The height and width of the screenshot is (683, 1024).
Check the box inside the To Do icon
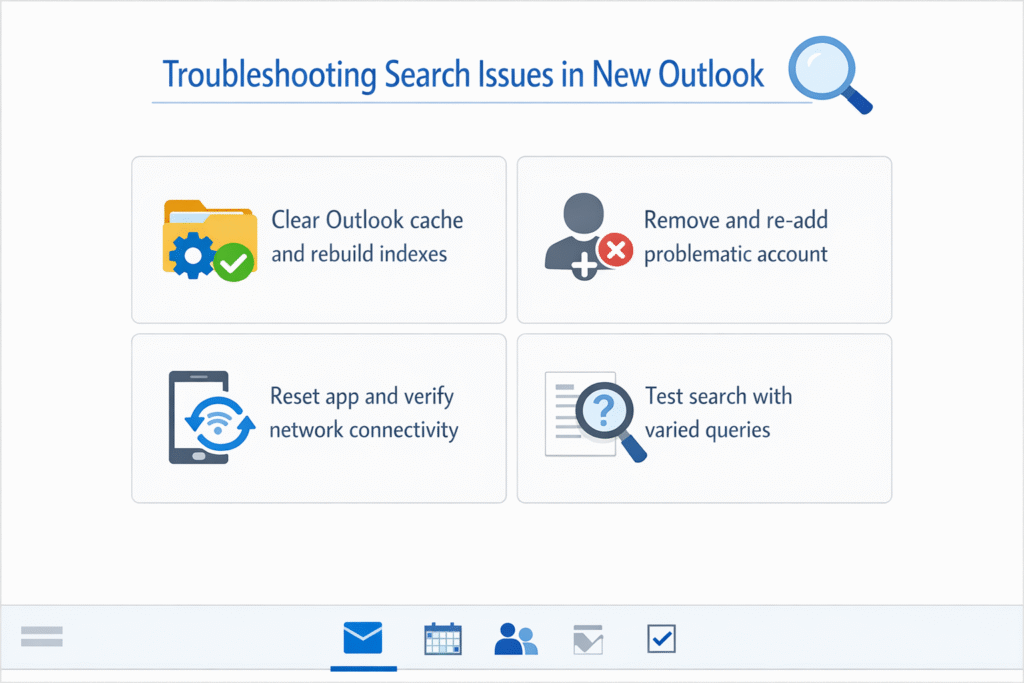point(661,638)
